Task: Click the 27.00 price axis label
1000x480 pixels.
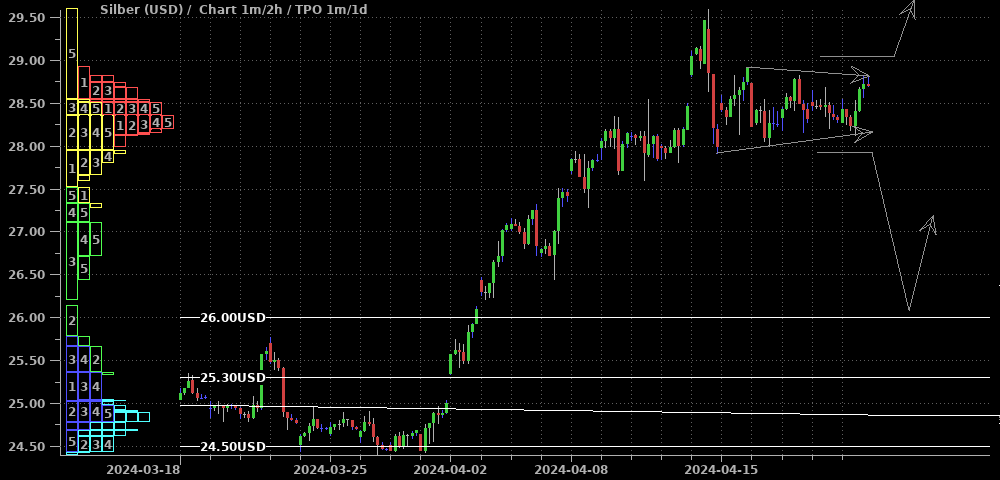Action: tap(26, 232)
